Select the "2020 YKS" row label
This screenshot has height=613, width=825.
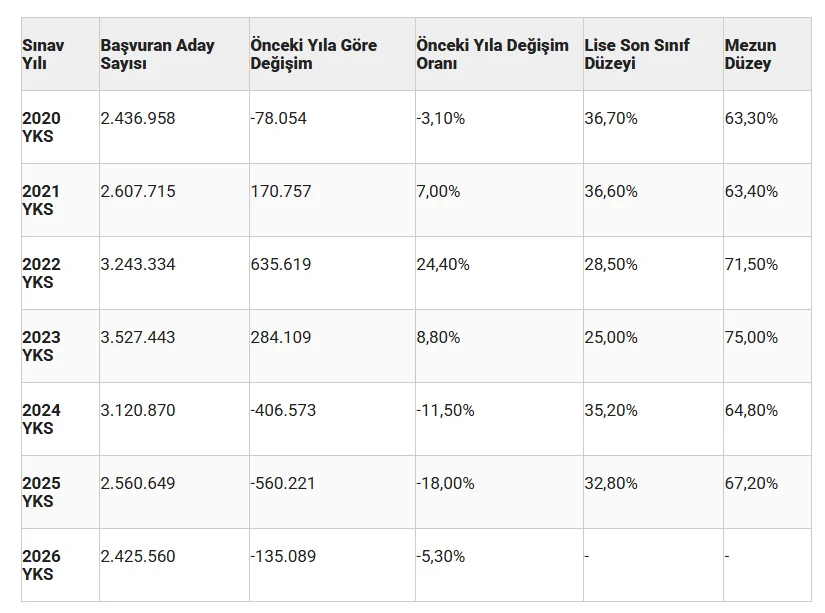(41, 127)
